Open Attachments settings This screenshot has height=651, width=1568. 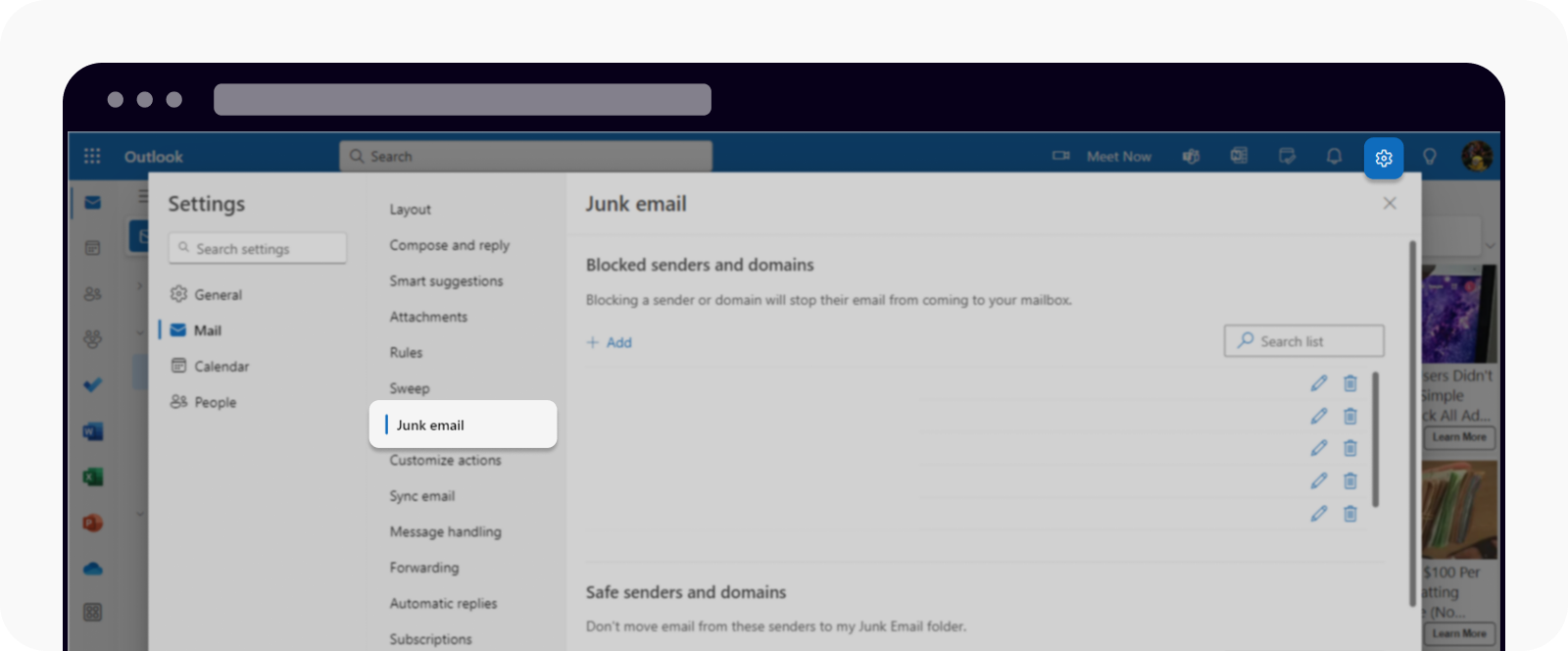click(x=428, y=317)
